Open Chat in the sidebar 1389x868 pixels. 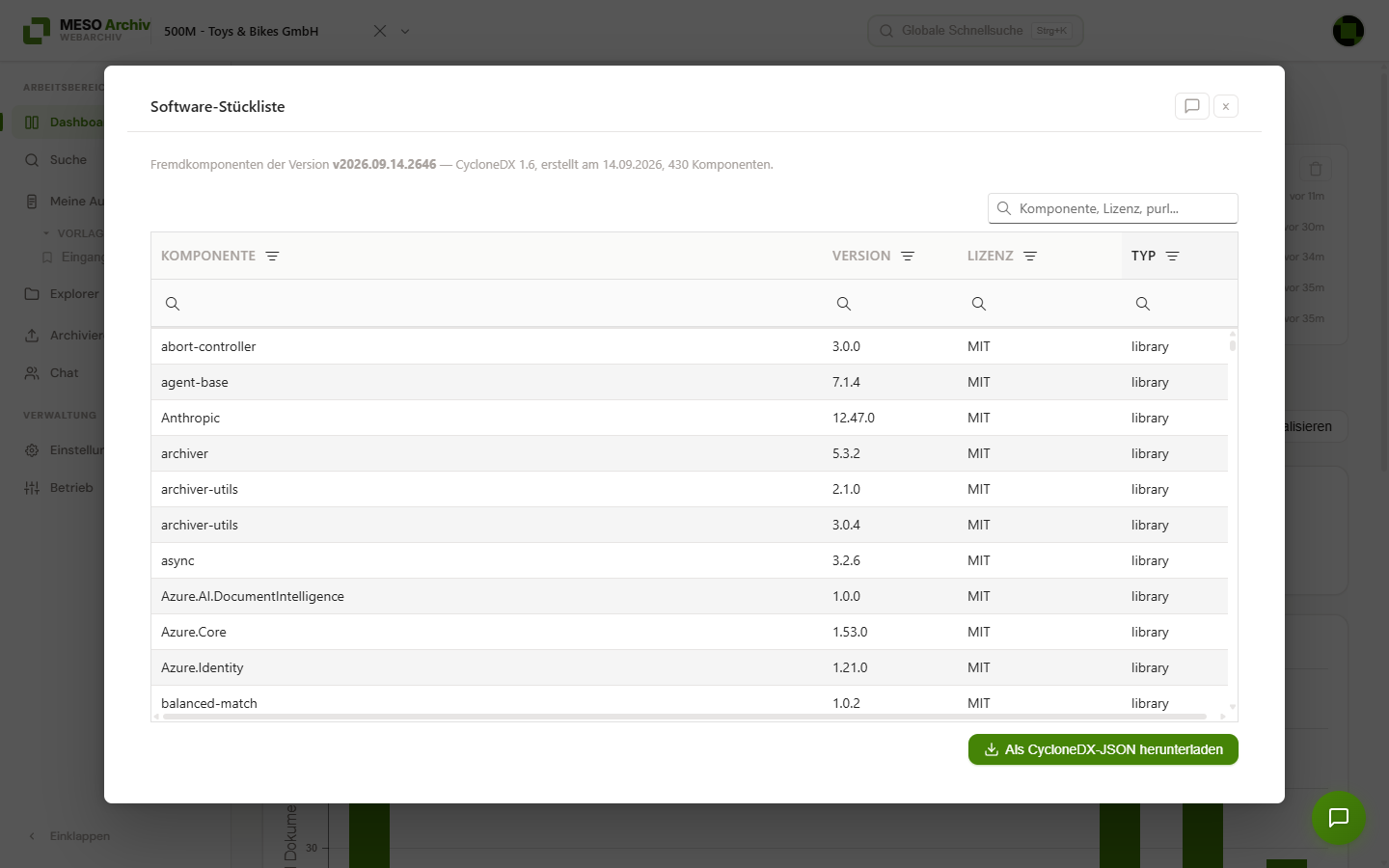tap(53, 373)
